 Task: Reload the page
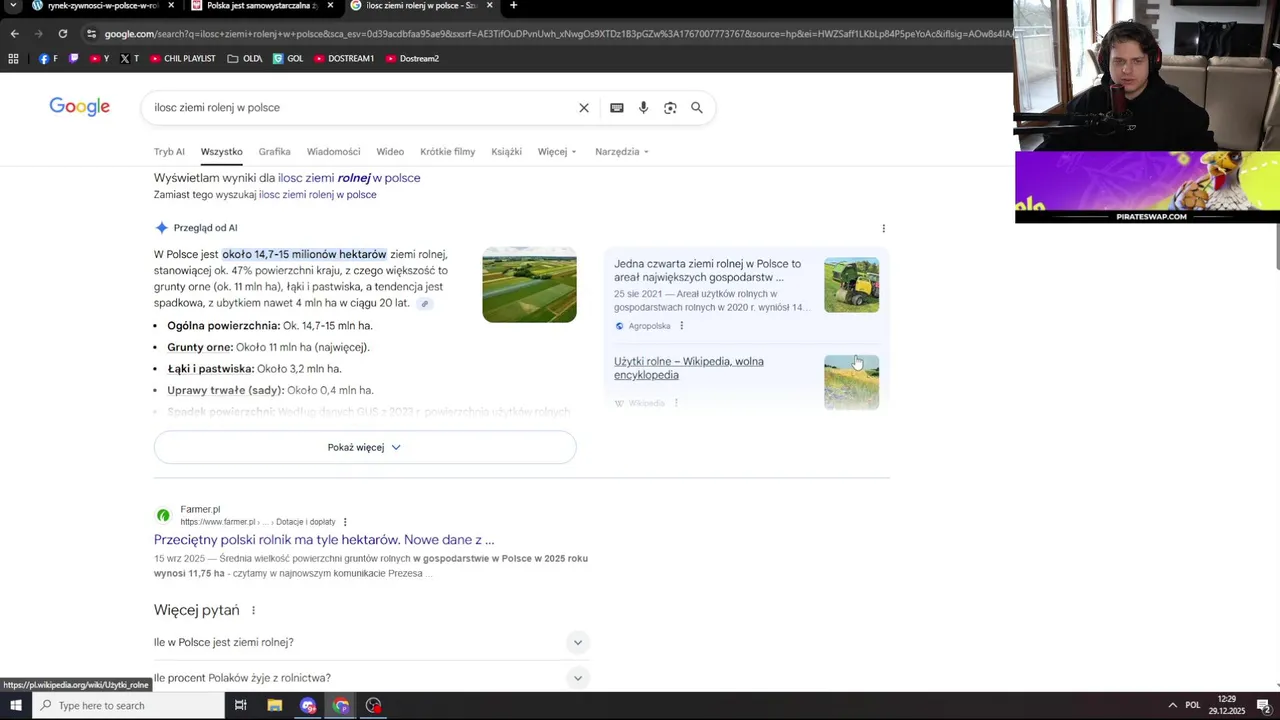click(62, 34)
